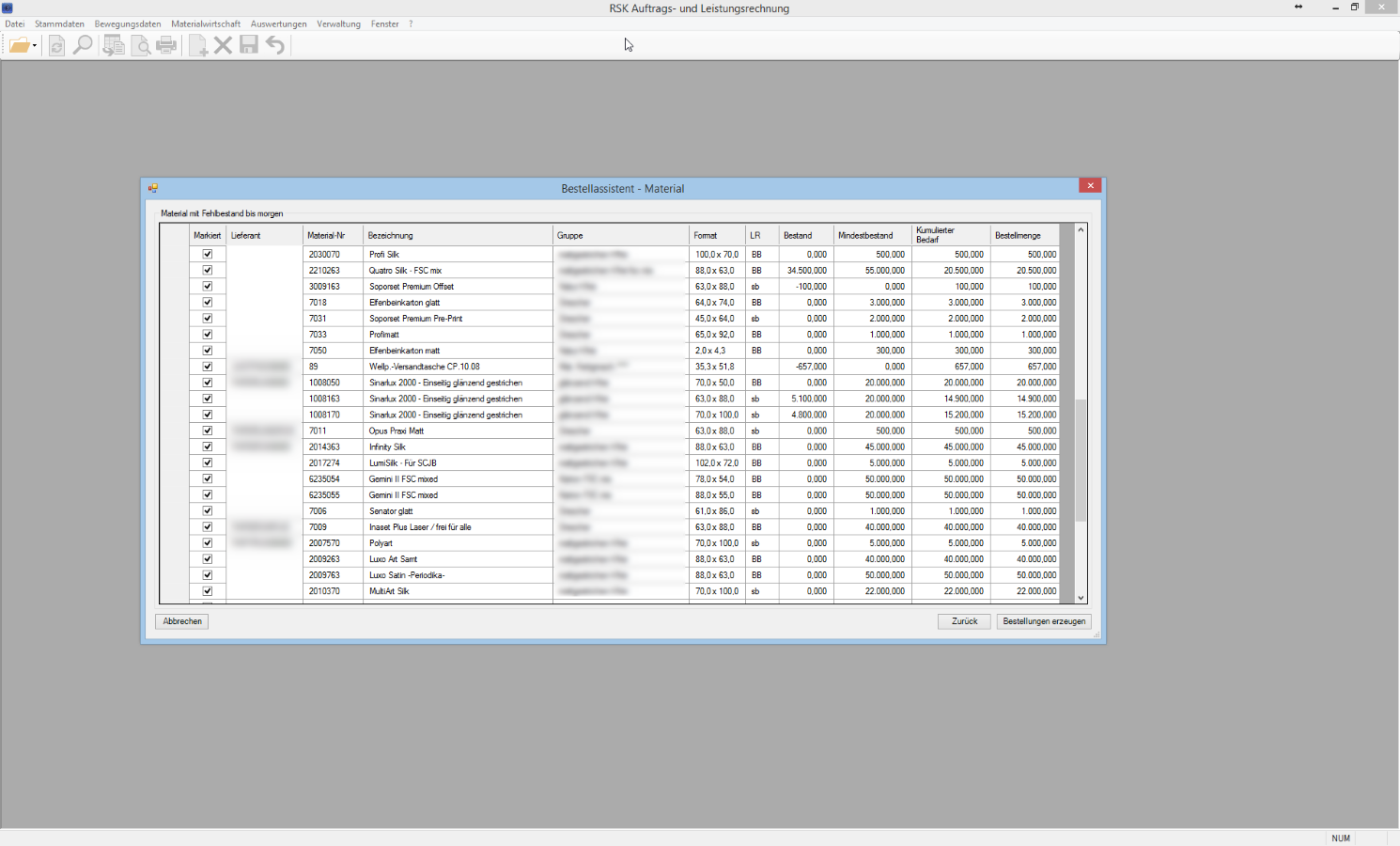Screen dimensions: 1400x846
Task: Click the refresh document toolbar icon
Action: click(x=56, y=45)
